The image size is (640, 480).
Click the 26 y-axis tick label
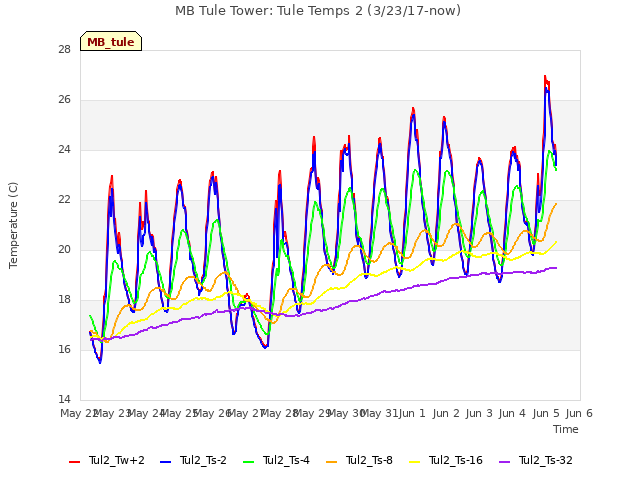[64, 100]
